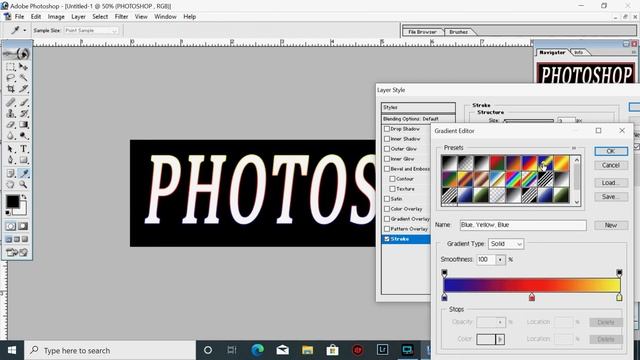Click the Save button
Viewport: 640px width, 360px height.
611,197
